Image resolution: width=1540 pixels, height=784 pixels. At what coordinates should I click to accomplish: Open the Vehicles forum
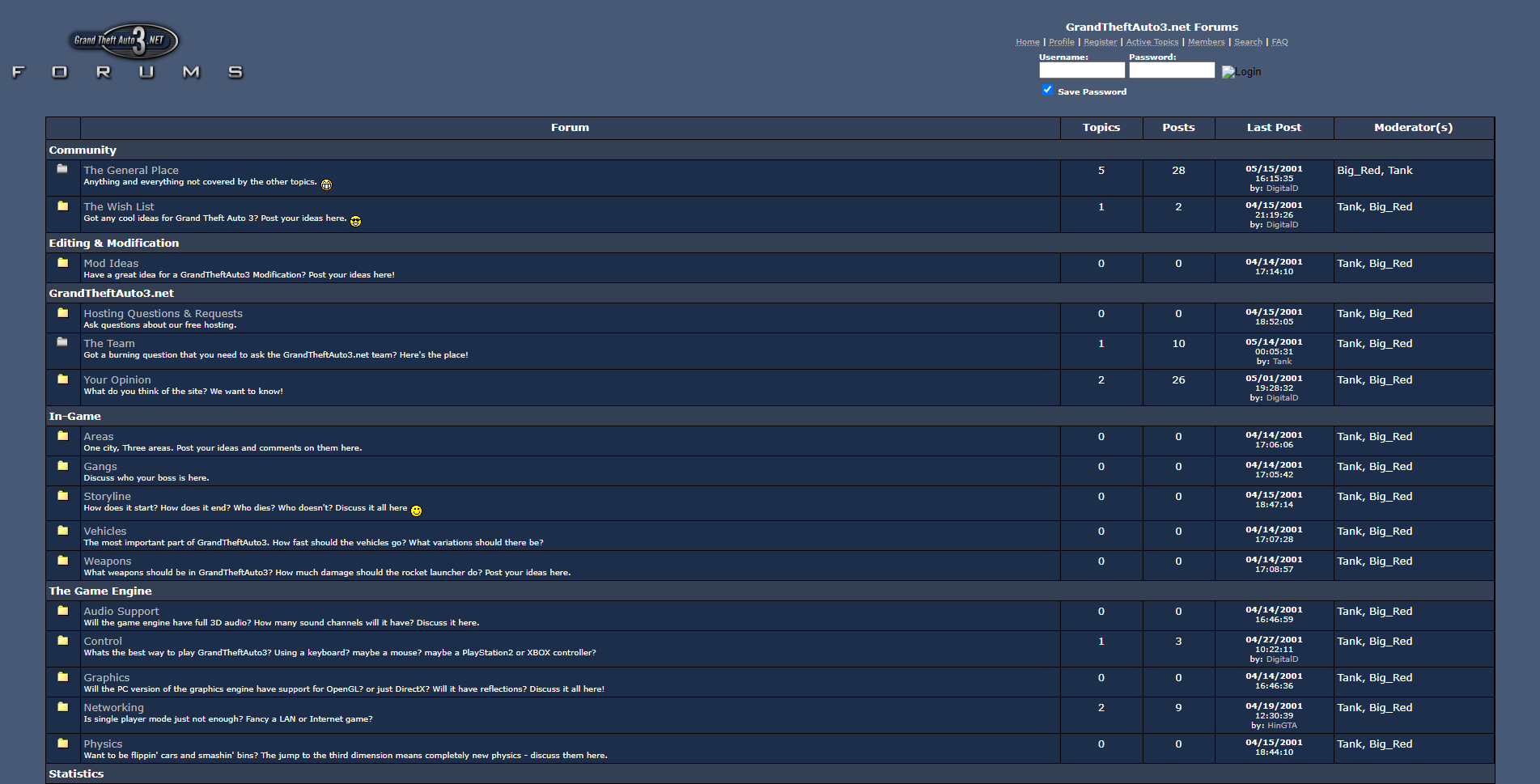tap(105, 531)
